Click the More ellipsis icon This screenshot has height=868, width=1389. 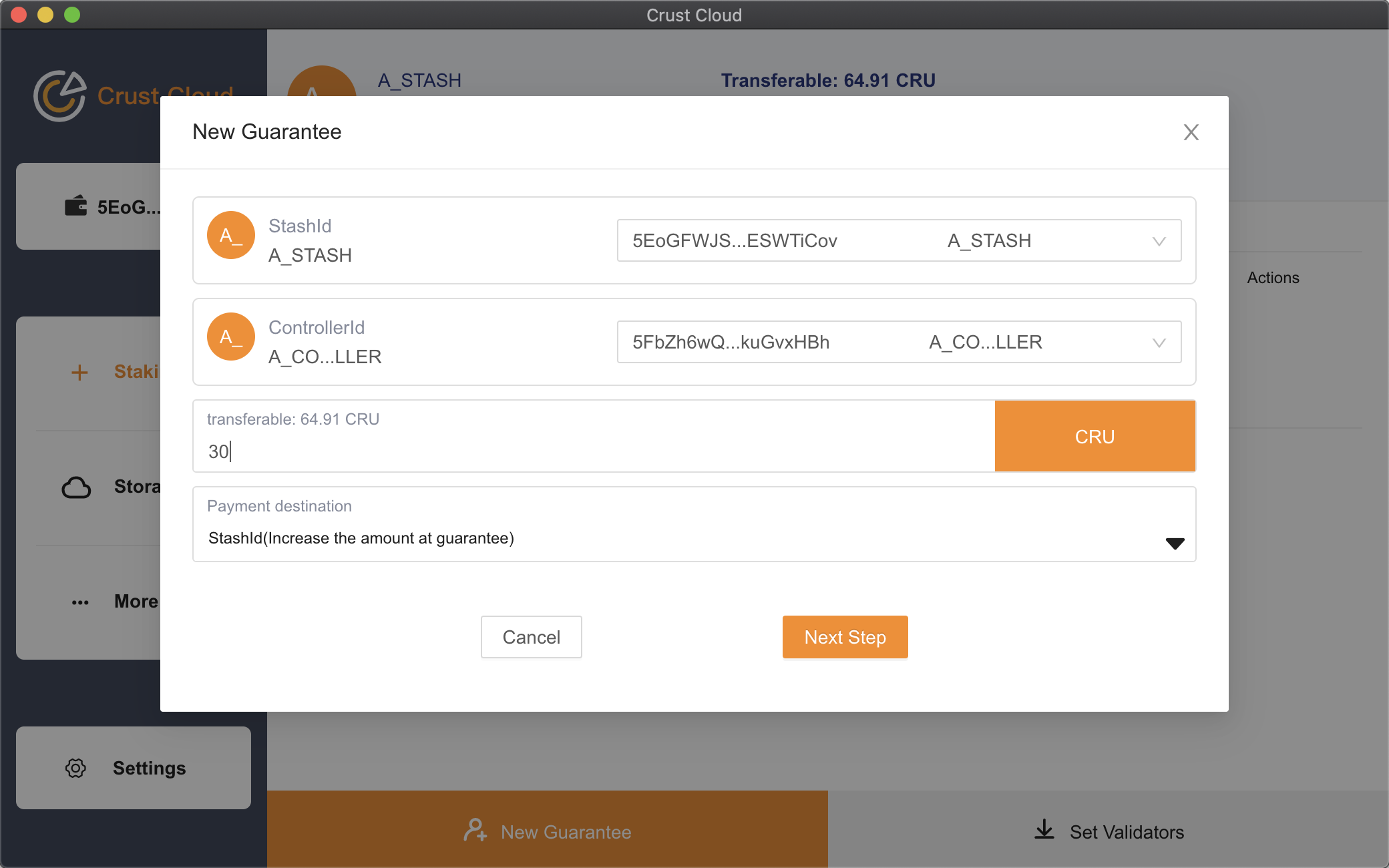[x=80, y=602]
